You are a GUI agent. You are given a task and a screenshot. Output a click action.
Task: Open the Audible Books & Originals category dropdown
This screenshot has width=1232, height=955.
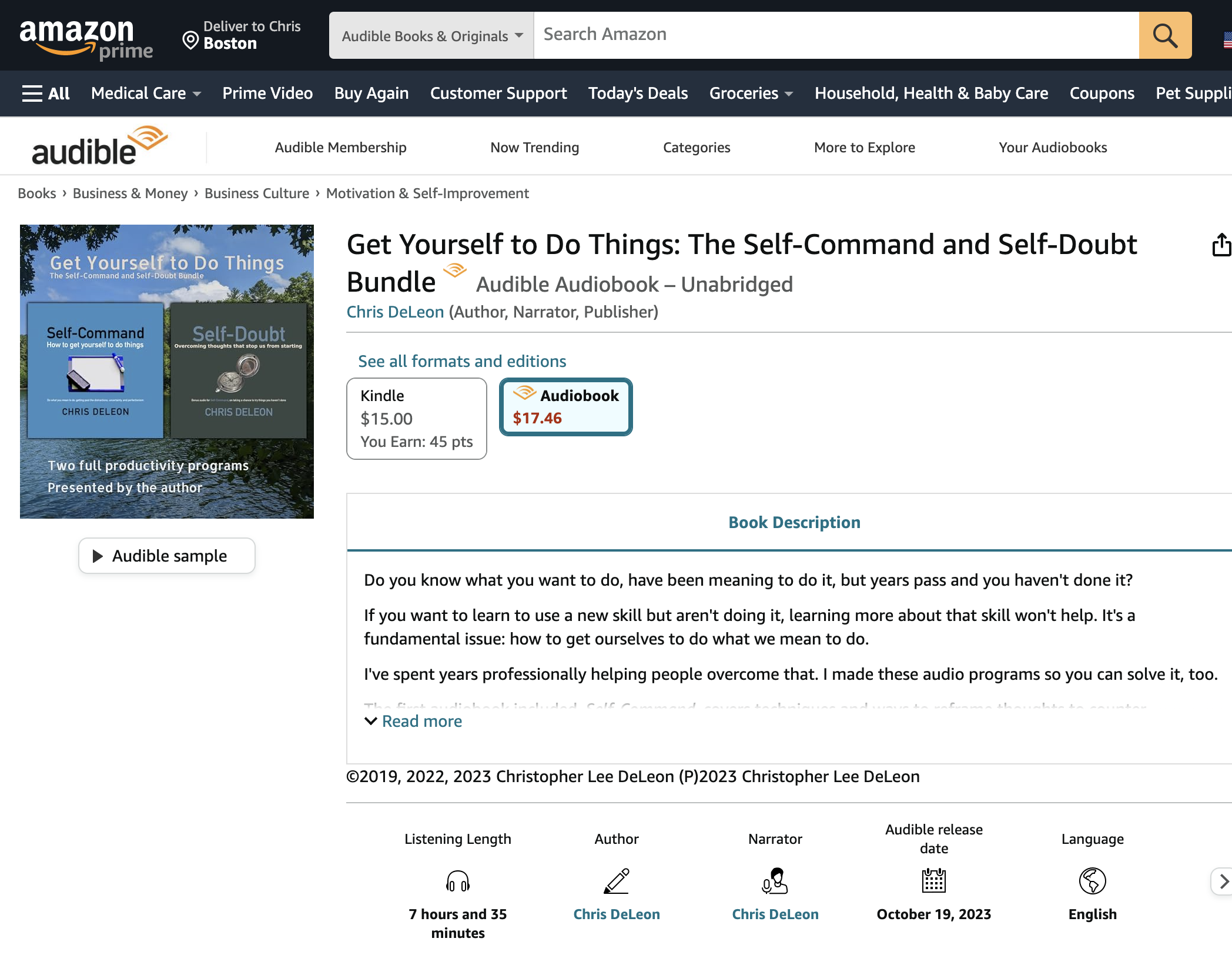click(x=431, y=35)
